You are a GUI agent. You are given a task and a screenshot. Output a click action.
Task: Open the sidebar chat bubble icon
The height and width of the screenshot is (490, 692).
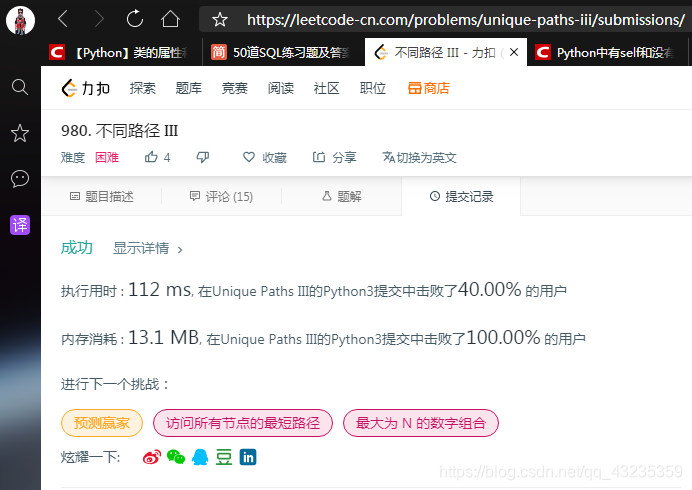click(20, 179)
